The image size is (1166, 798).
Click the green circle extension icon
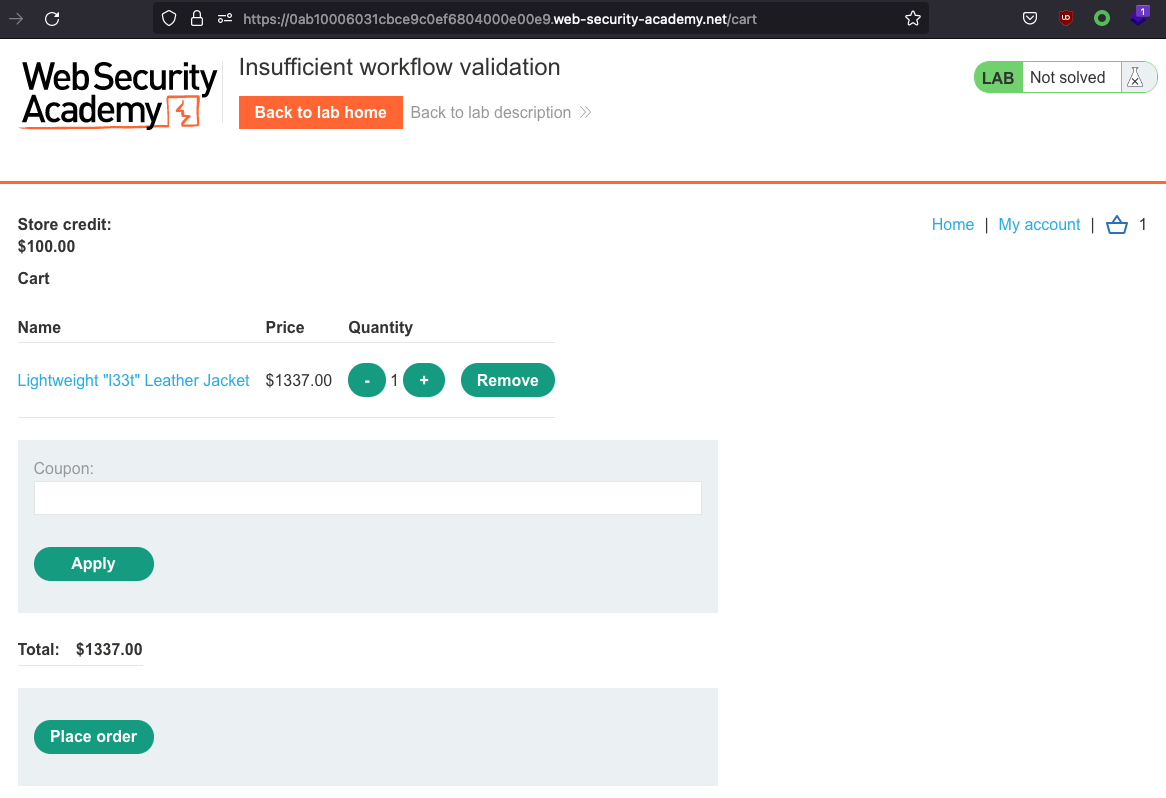pos(1102,18)
